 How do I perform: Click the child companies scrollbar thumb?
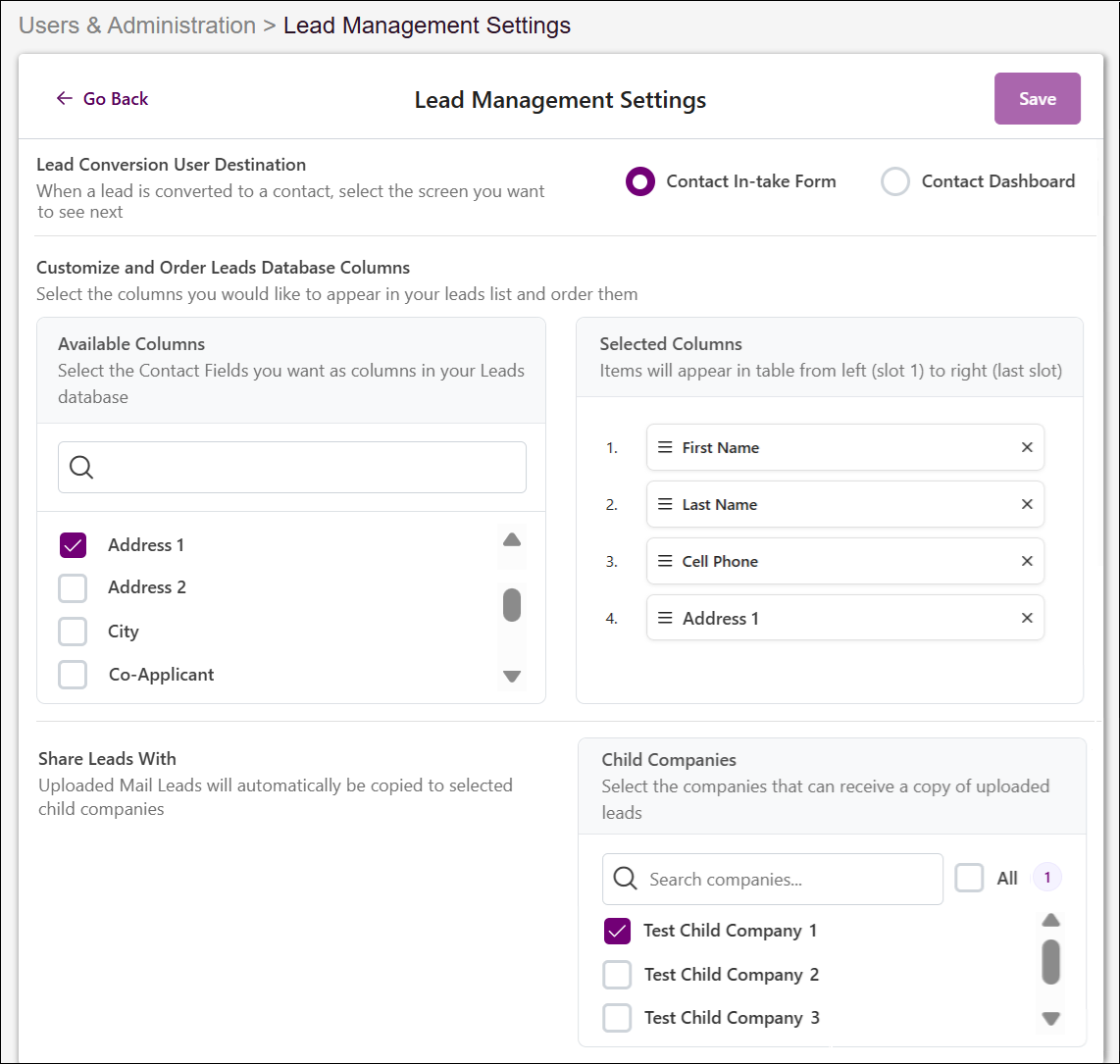click(1050, 962)
